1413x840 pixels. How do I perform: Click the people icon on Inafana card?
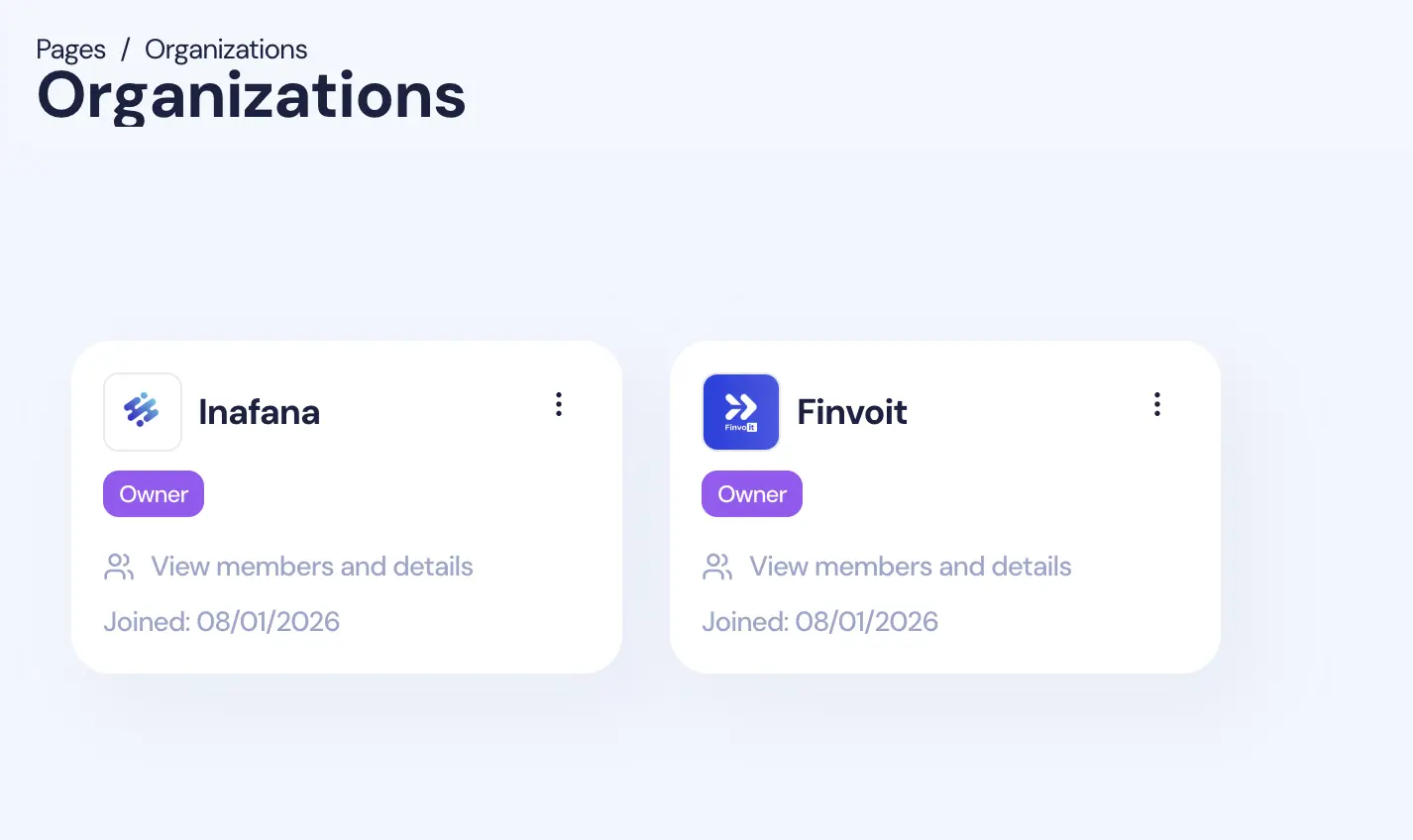(119, 567)
